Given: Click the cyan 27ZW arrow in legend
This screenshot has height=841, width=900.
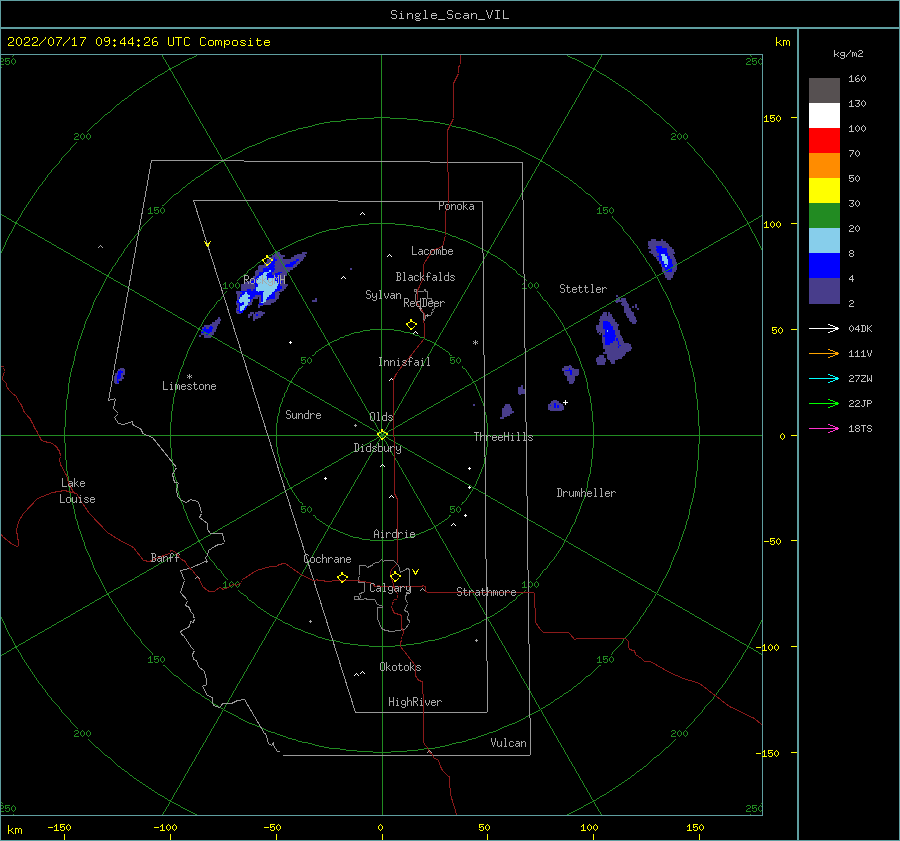Looking at the screenshot, I should [824, 378].
